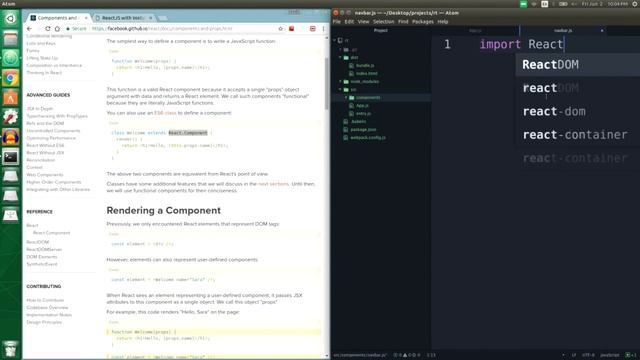The width and height of the screenshot is (640, 360).
Task: Select ReactDOM autocomplete suggestion
Action: 577,64
